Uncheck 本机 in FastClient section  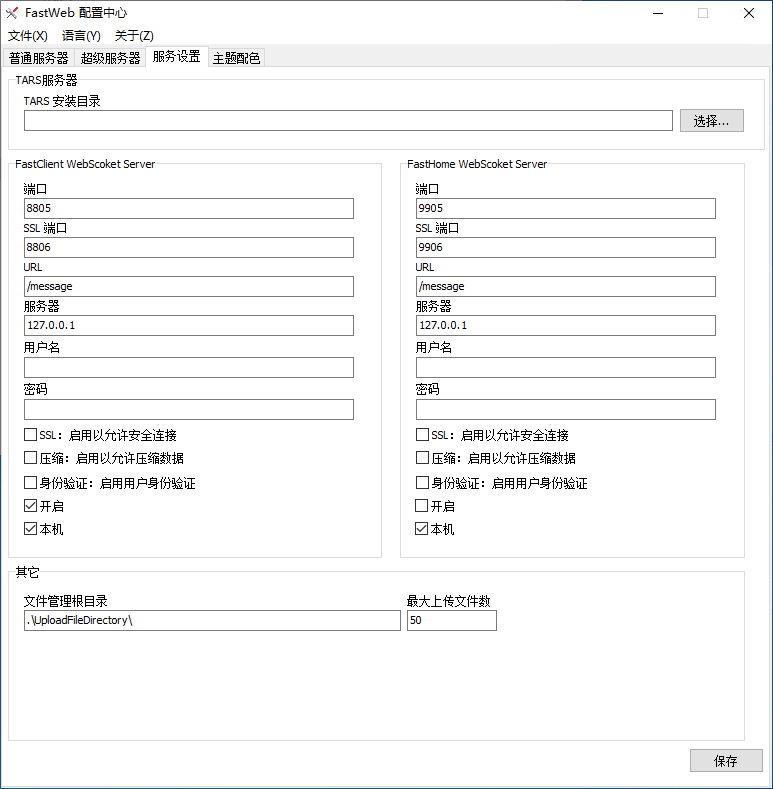[x=31, y=528]
